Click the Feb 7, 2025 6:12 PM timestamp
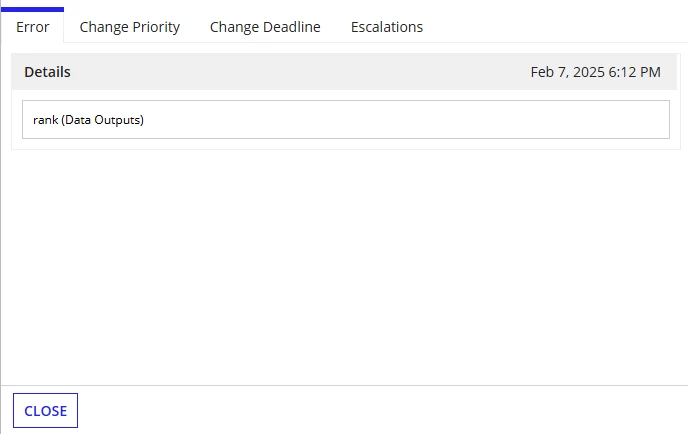Image resolution: width=688 pixels, height=434 pixels. pyautogui.click(x=595, y=72)
